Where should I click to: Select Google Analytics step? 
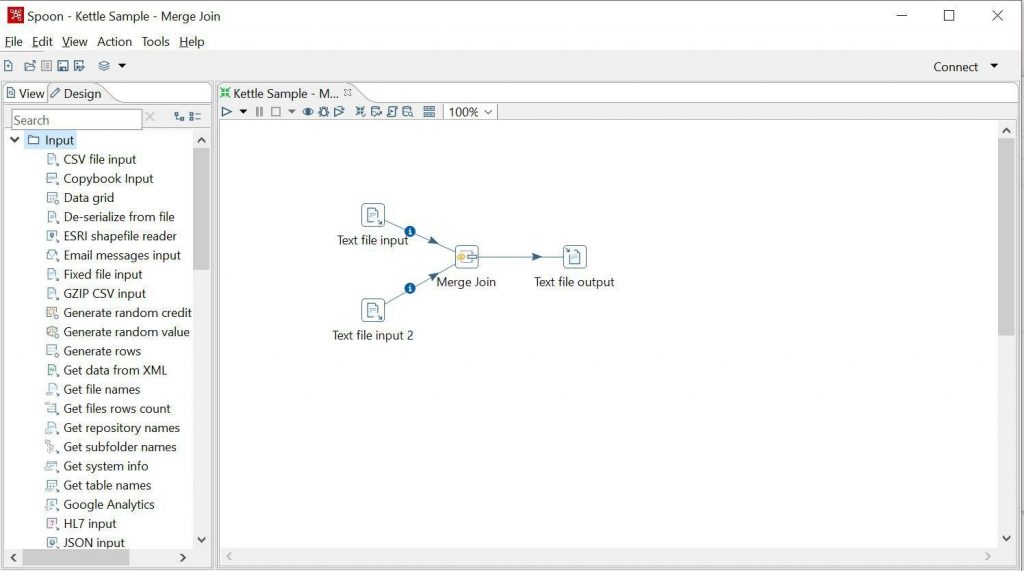pos(108,504)
